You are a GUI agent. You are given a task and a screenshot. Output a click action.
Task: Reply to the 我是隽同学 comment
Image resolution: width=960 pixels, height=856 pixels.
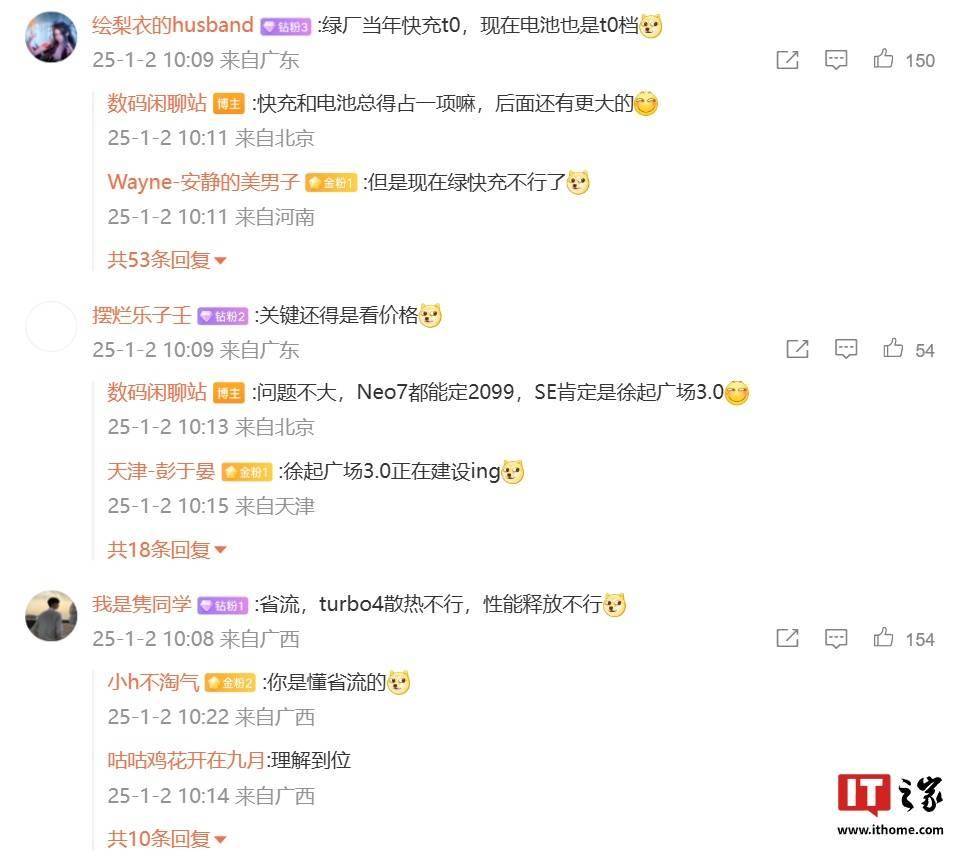coord(836,638)
